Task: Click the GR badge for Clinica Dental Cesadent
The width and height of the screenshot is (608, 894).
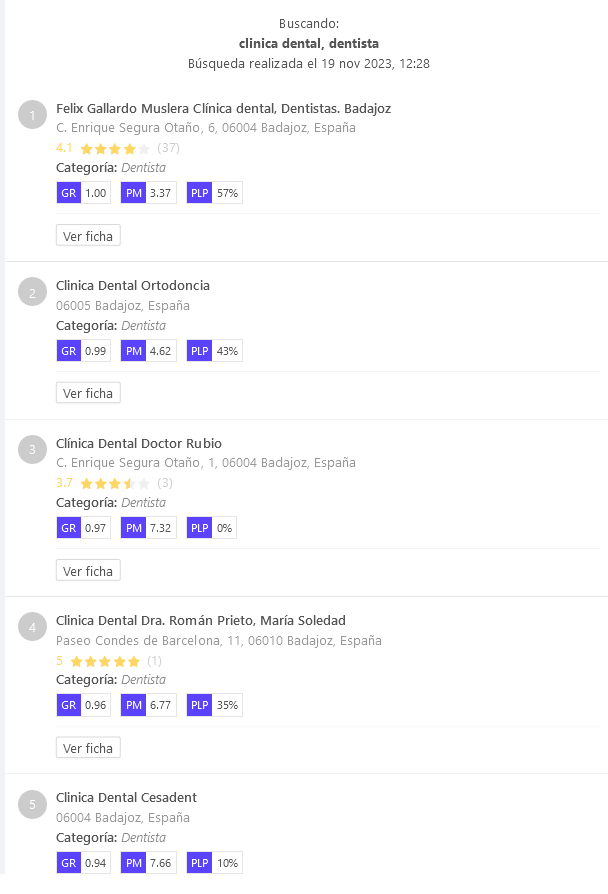Action: point(69,863)
